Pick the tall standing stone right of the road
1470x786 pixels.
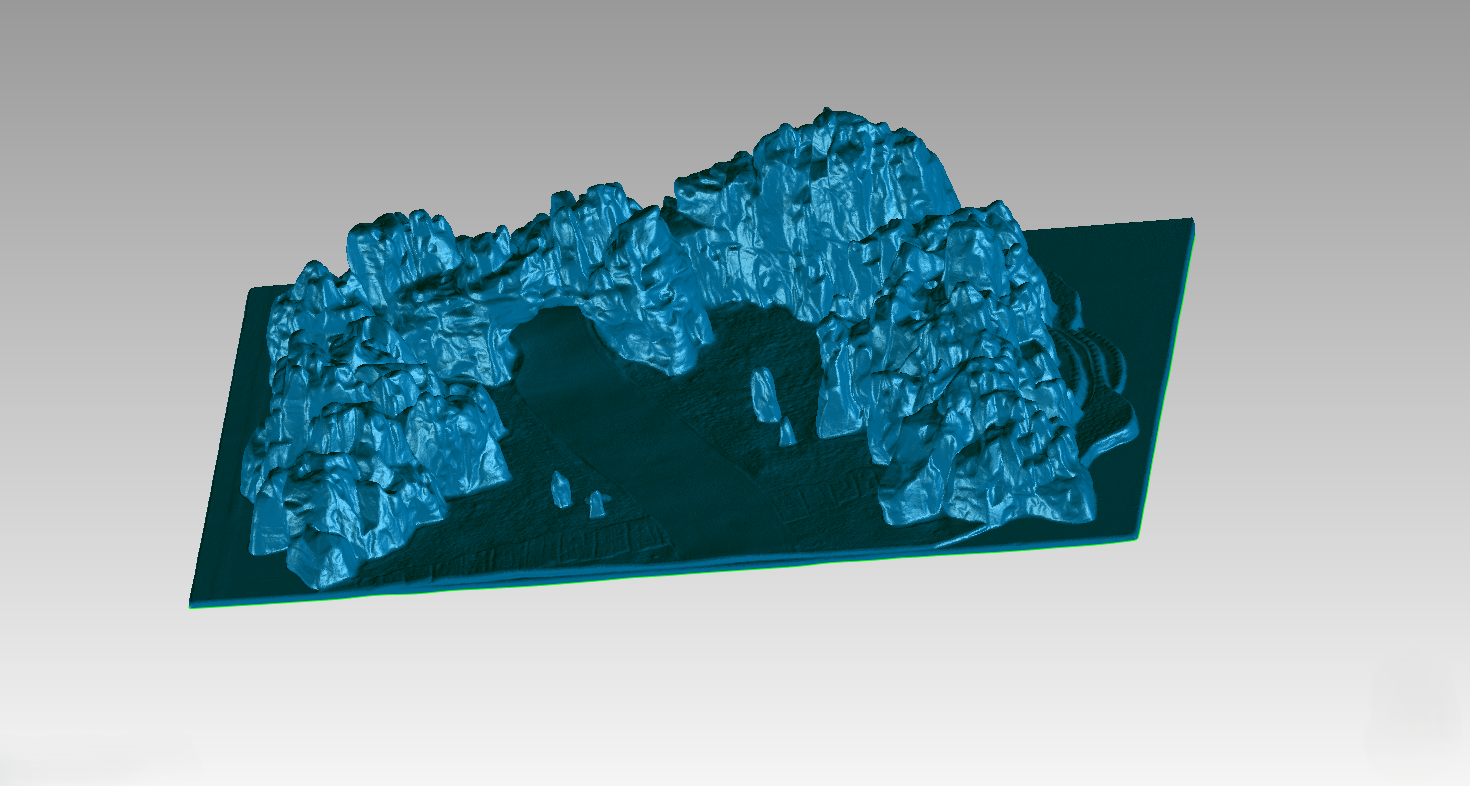pyautogui.click(x=763, y=395)
